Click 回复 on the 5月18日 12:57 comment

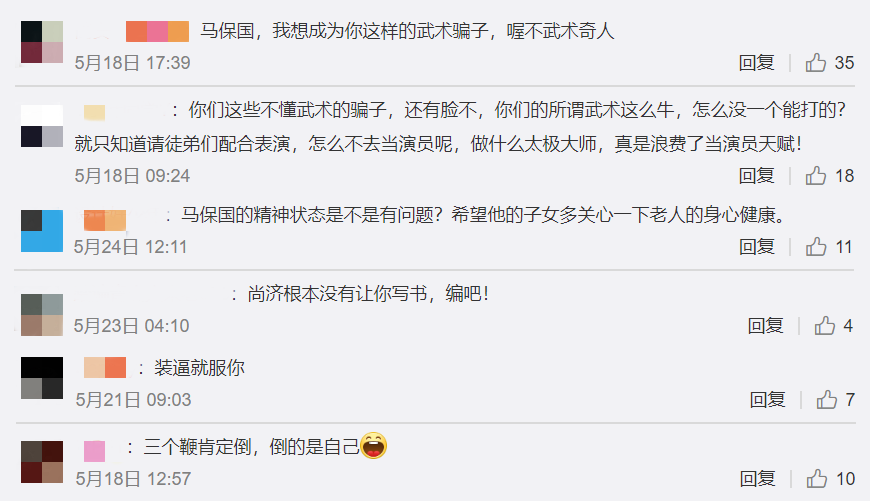757,478
